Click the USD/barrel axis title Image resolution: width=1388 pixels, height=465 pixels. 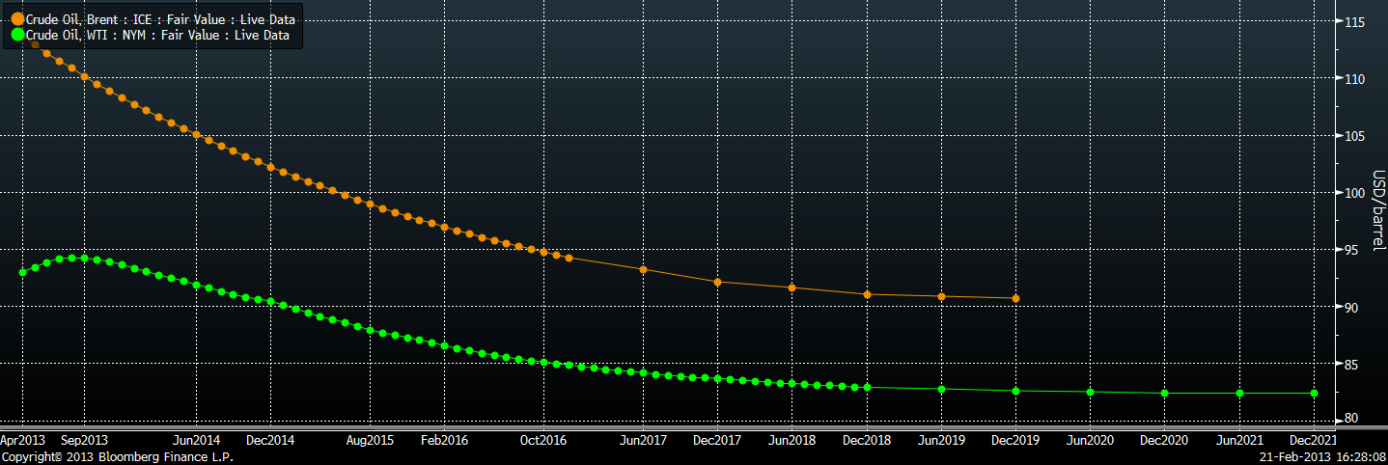[x=1377, y=210]
